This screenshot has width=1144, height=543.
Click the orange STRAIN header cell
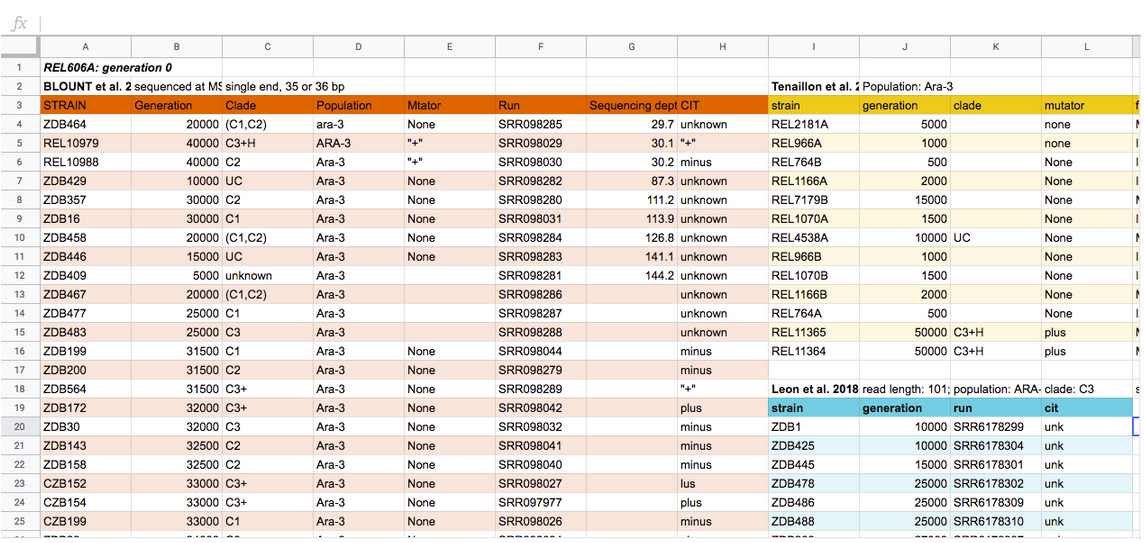(85, 105)
